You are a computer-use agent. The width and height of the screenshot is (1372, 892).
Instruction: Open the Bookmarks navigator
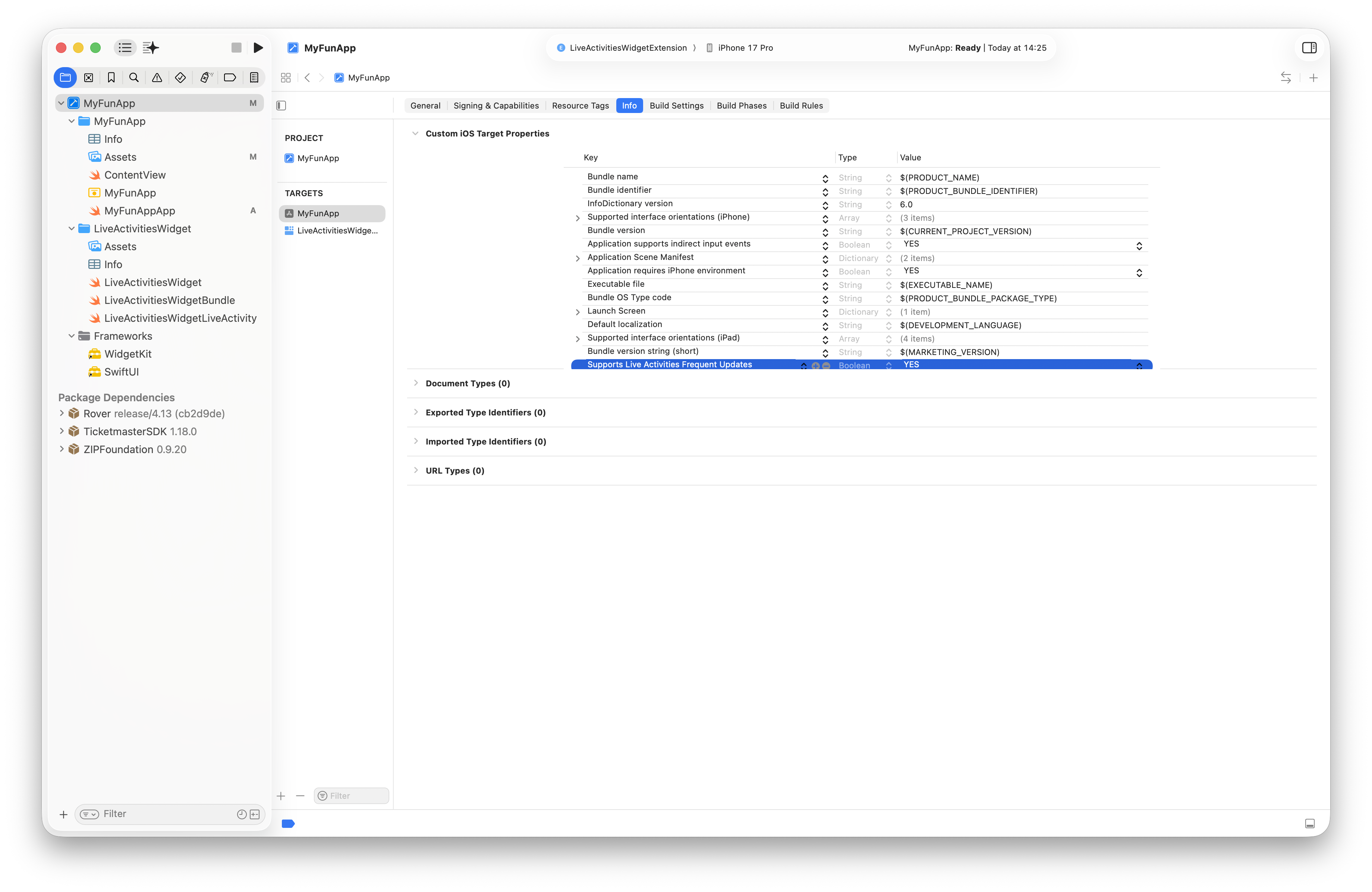point(111,77)
